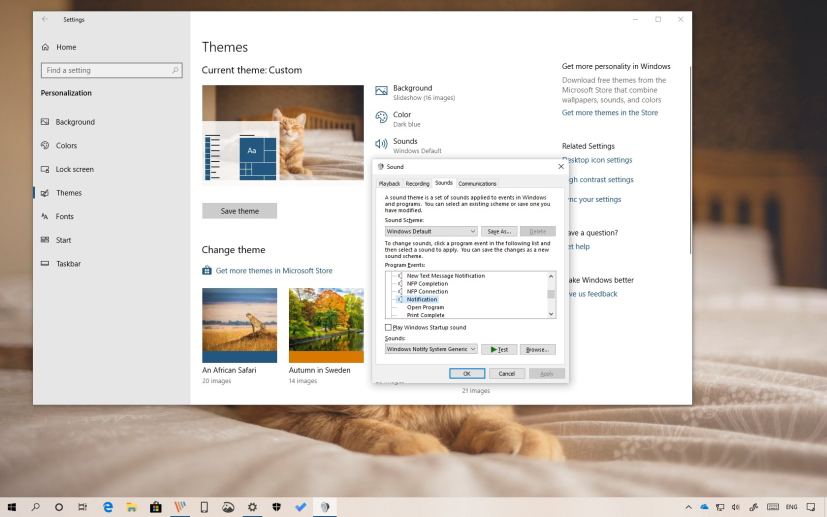Open Settings gear icon on taskbar
This screenshot has width=827, height=517.
[253, 507]
